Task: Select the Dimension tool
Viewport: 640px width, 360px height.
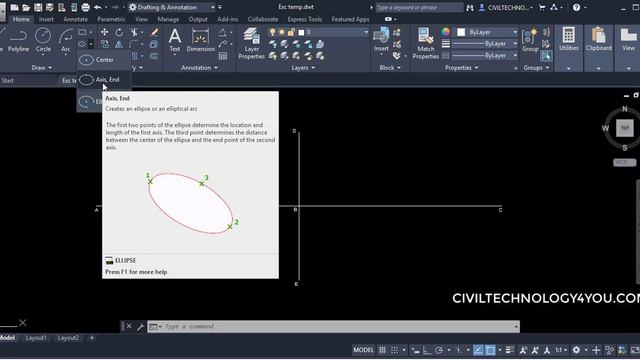Action: click(x=200, y=40)
